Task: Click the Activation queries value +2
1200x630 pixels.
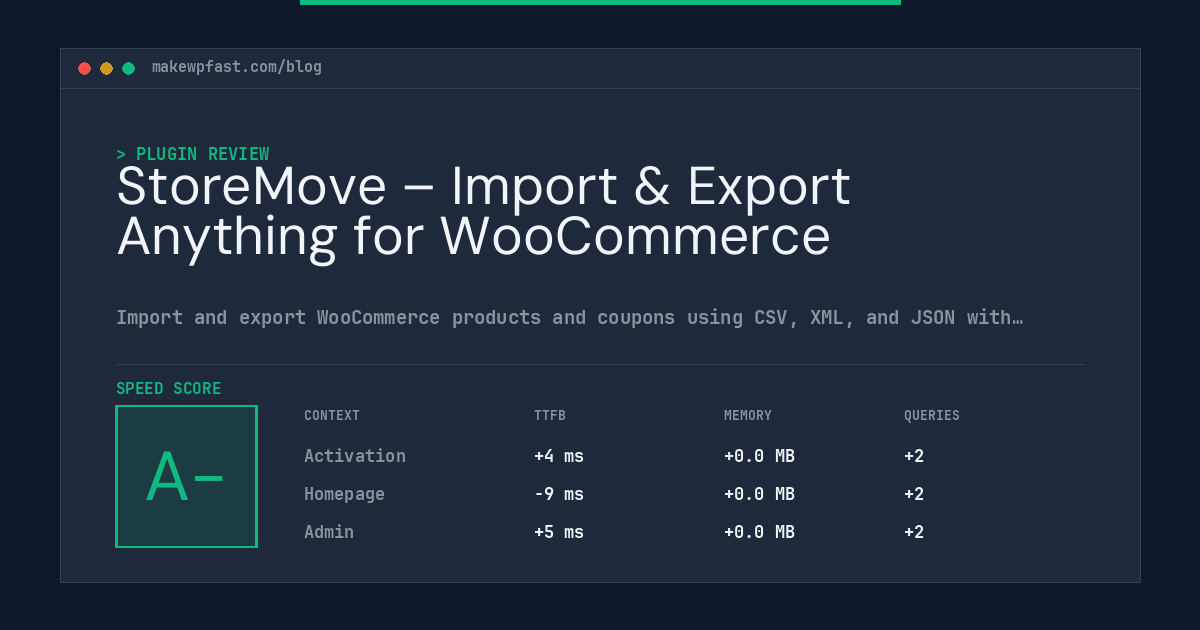Action: 914,456
